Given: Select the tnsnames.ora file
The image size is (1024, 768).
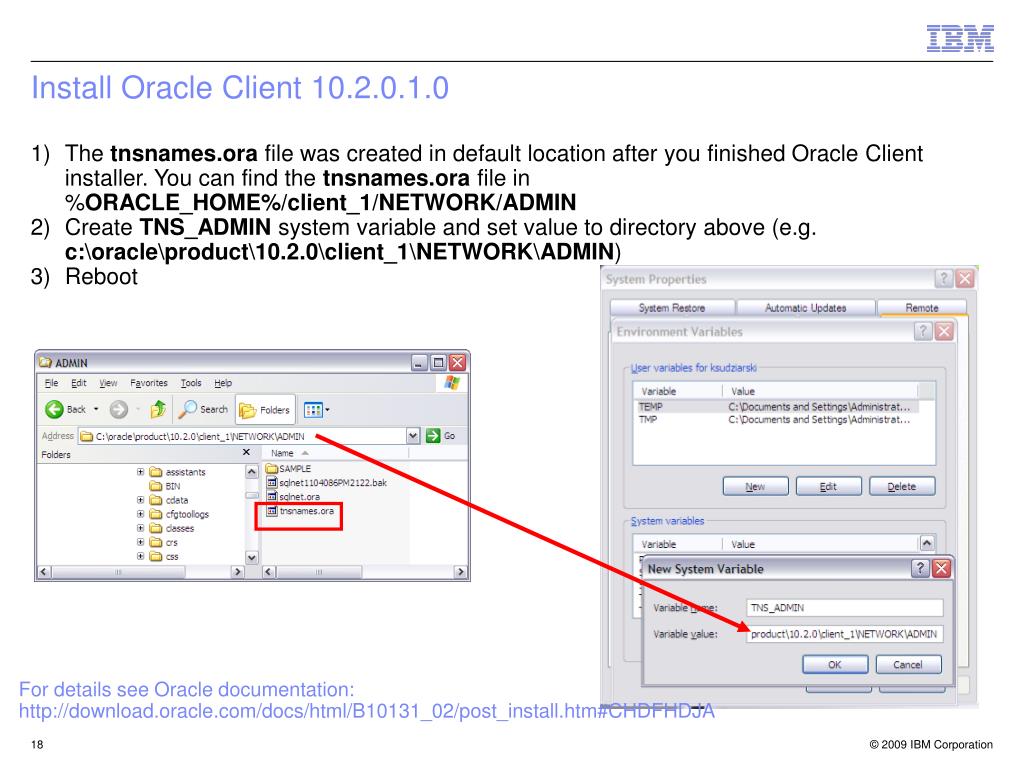Looking at the screenshot, I should (x=300, y=511).
